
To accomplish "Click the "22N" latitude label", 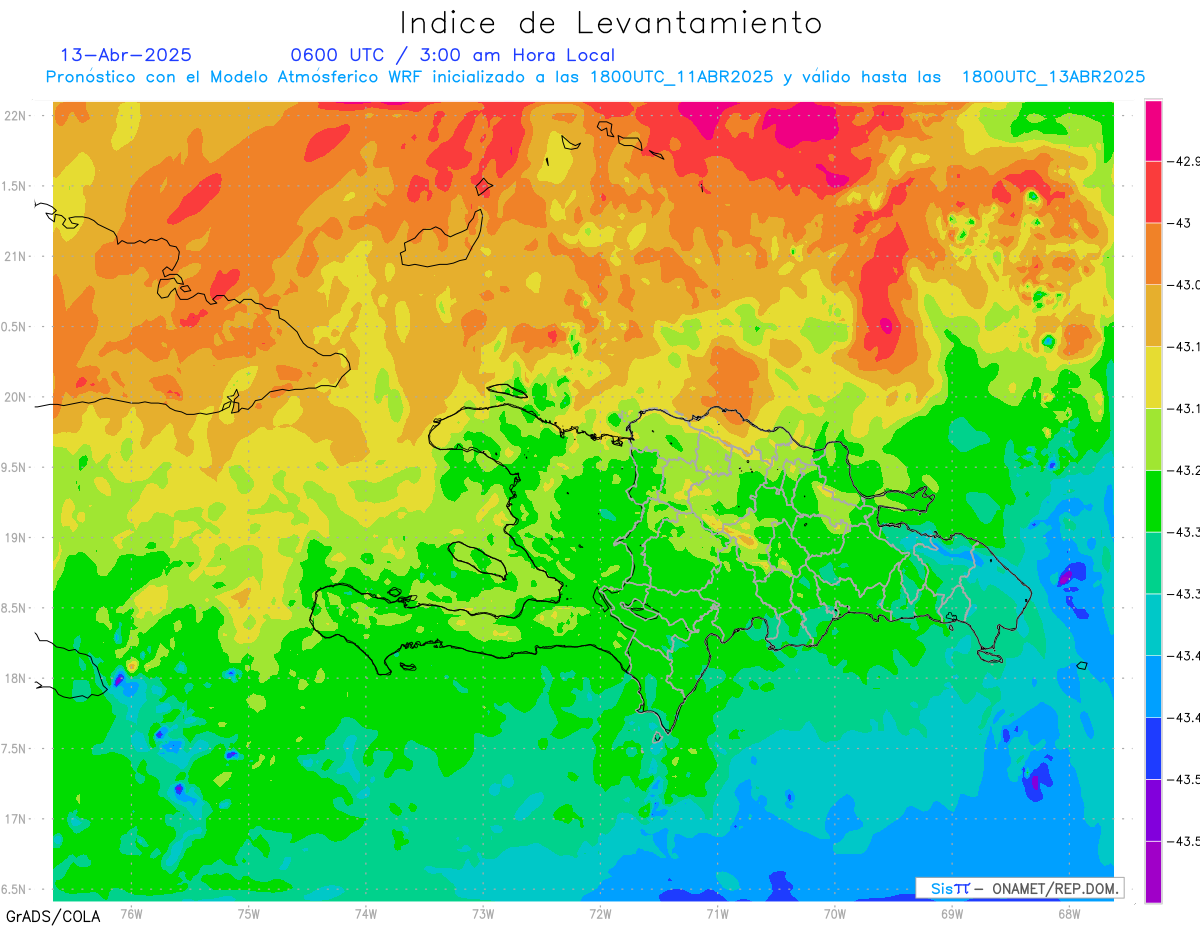I will (16, 116).
